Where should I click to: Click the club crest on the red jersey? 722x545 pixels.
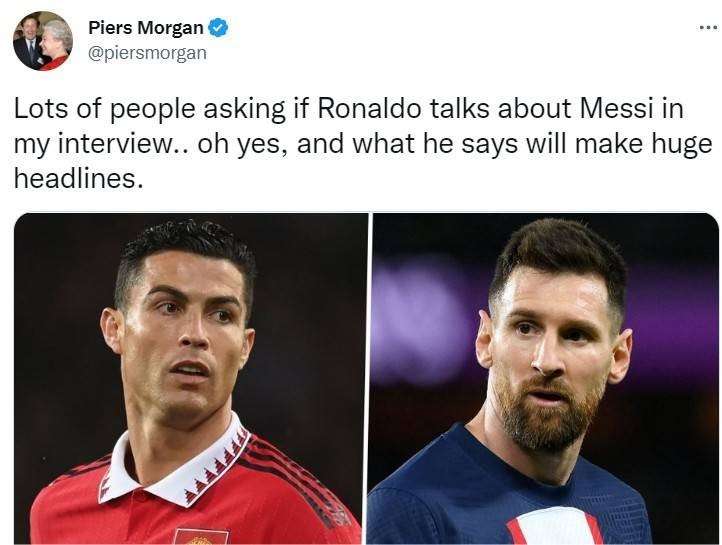[x=200, y=536]
